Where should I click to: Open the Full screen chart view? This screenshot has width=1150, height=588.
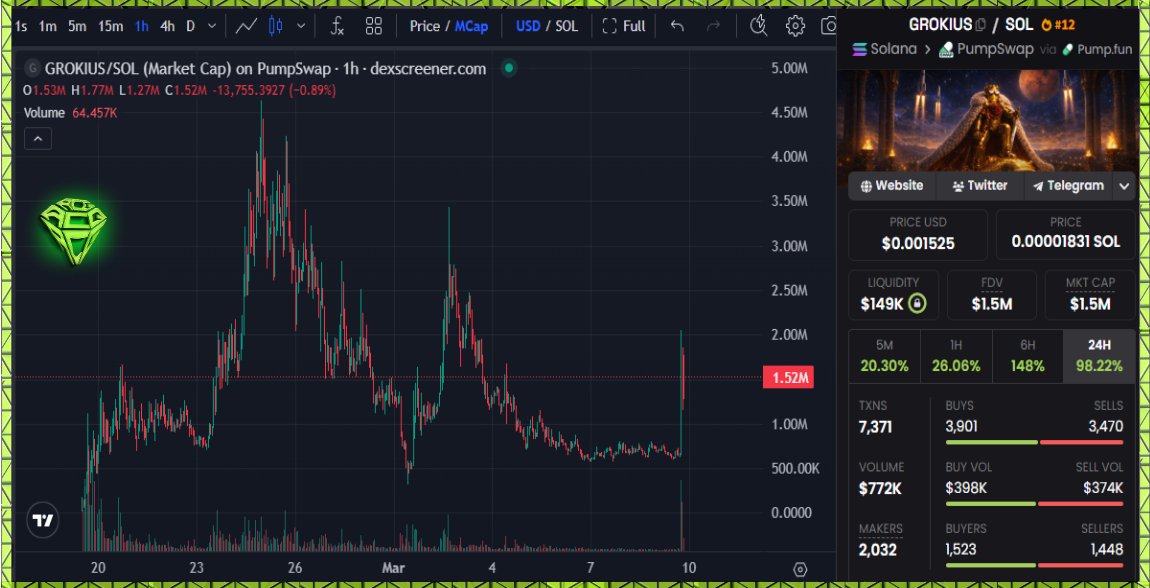click(x=624, y=26)
